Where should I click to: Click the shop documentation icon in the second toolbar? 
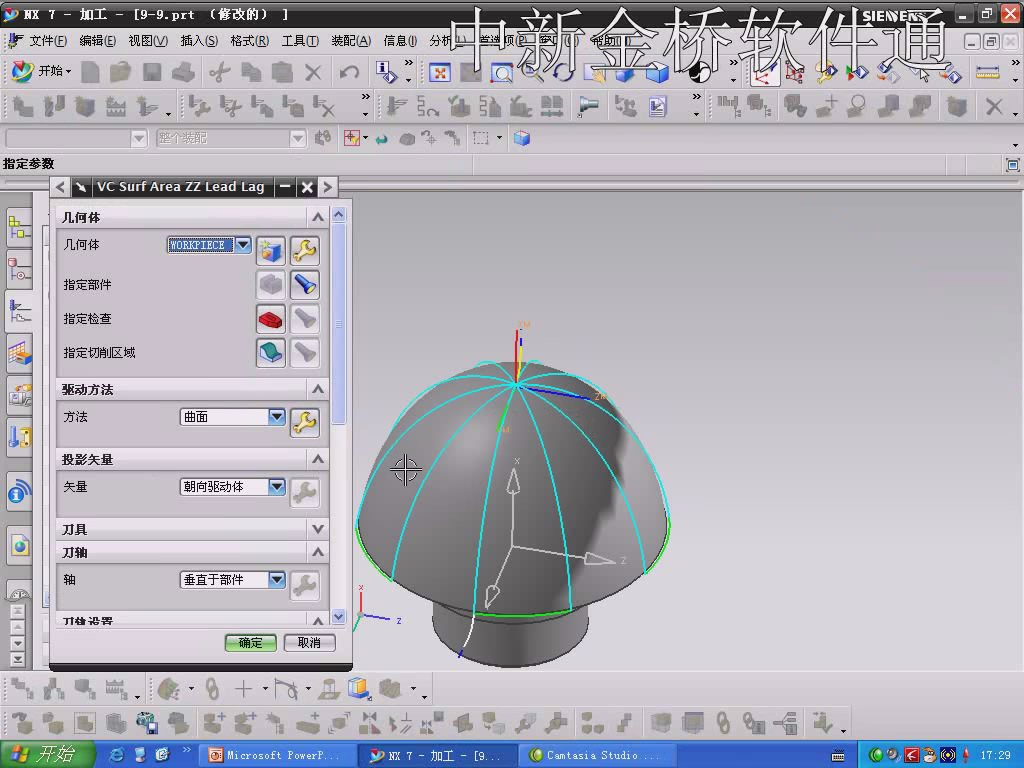tap(658, 106)
